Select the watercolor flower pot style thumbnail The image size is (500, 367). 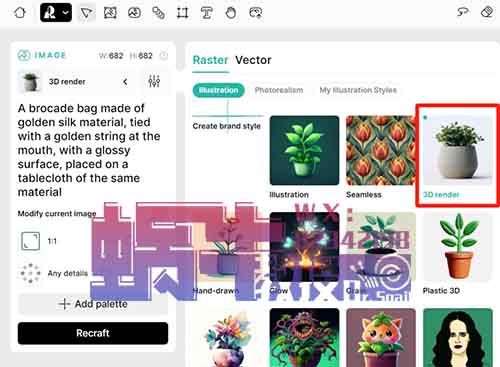pyautogui.click(x=228, y=337)
